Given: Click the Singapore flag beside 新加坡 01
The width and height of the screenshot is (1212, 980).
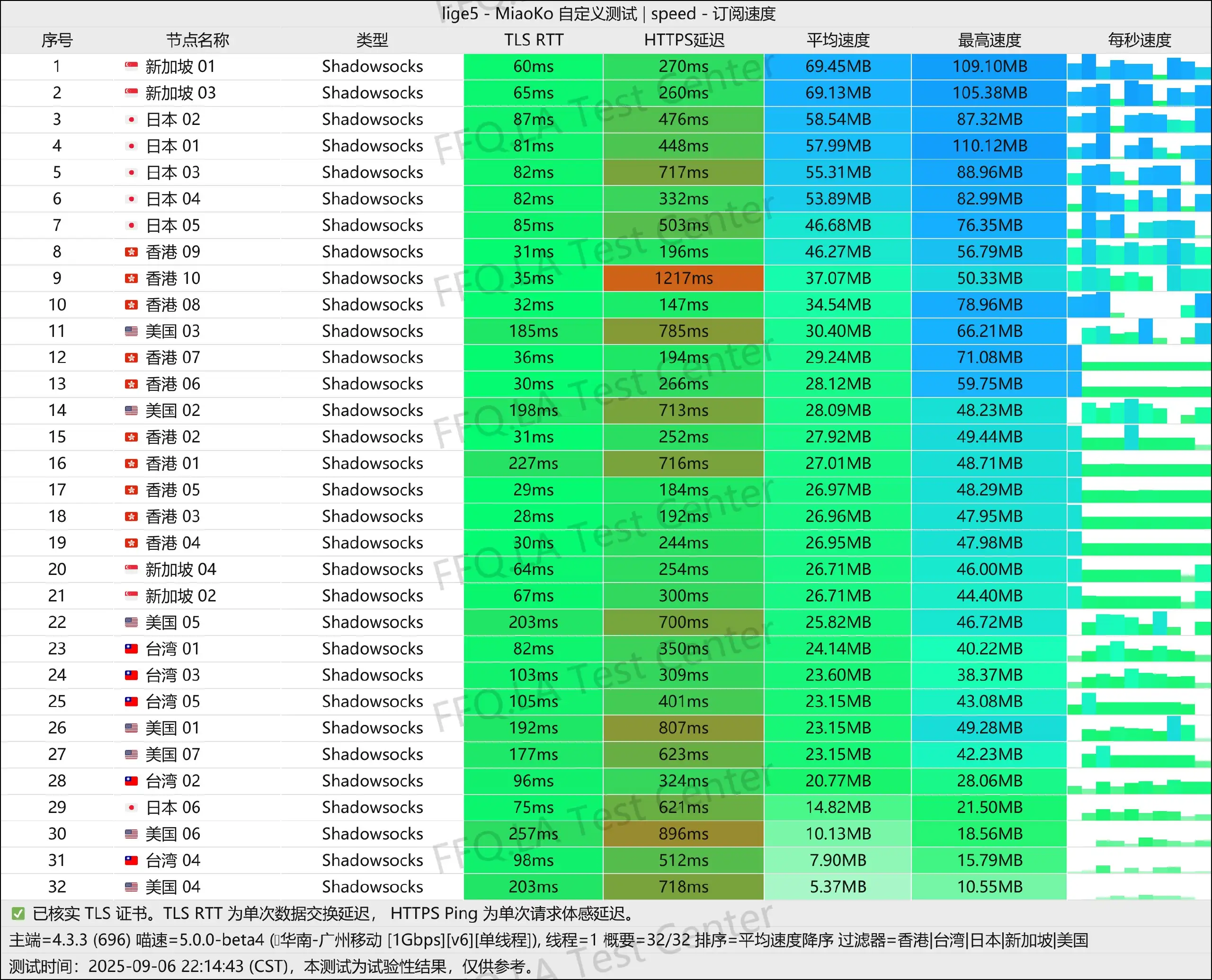Looking at the screenshot, I should [x=131, y=66].
